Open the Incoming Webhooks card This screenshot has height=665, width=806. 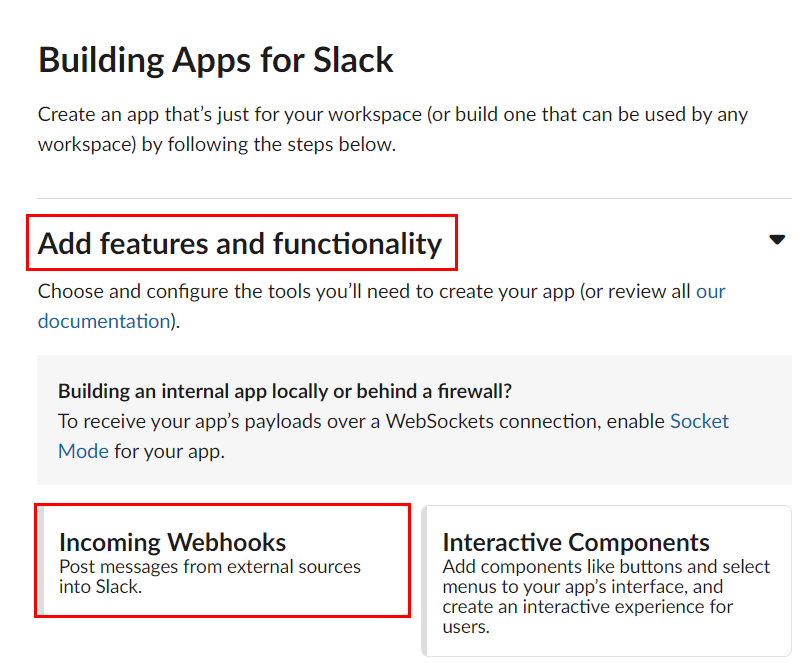[x=222, y=560]
